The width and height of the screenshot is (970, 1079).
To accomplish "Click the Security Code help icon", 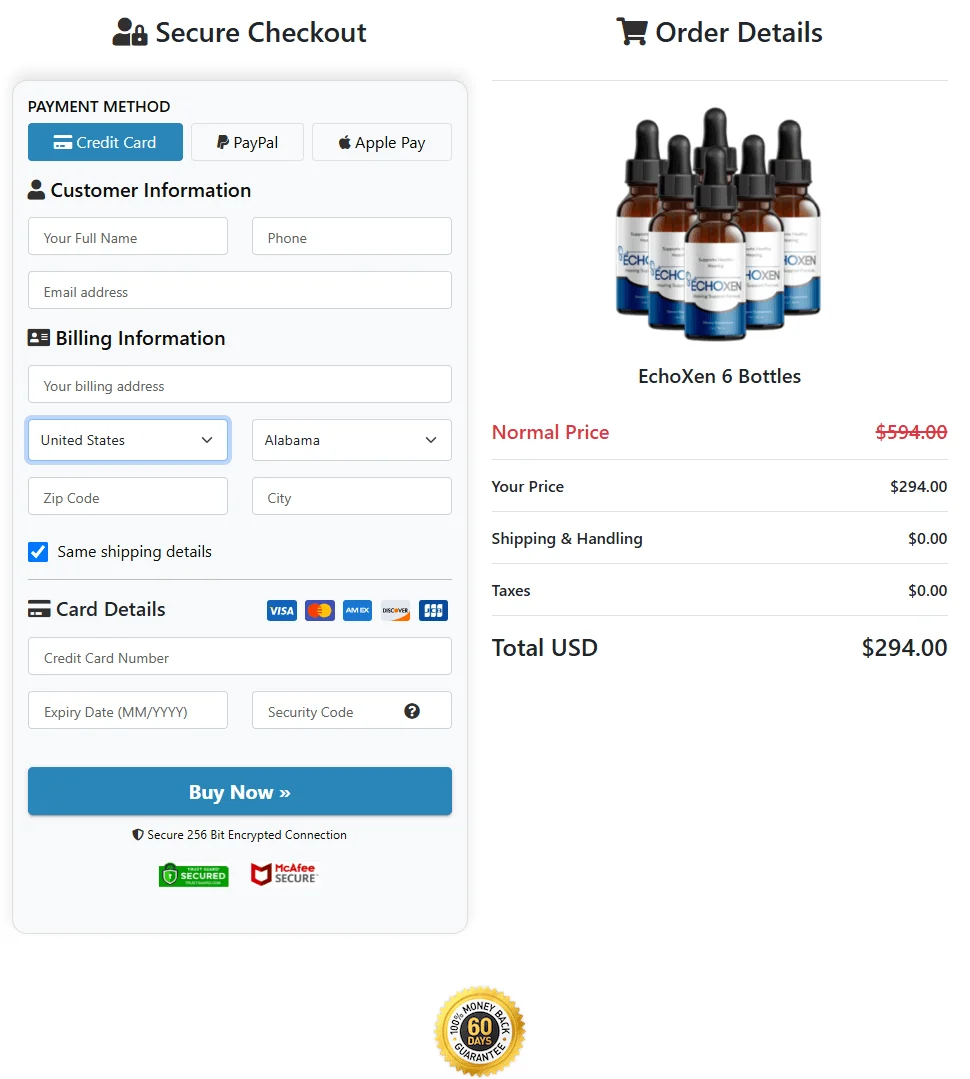I will click(411, 711).
